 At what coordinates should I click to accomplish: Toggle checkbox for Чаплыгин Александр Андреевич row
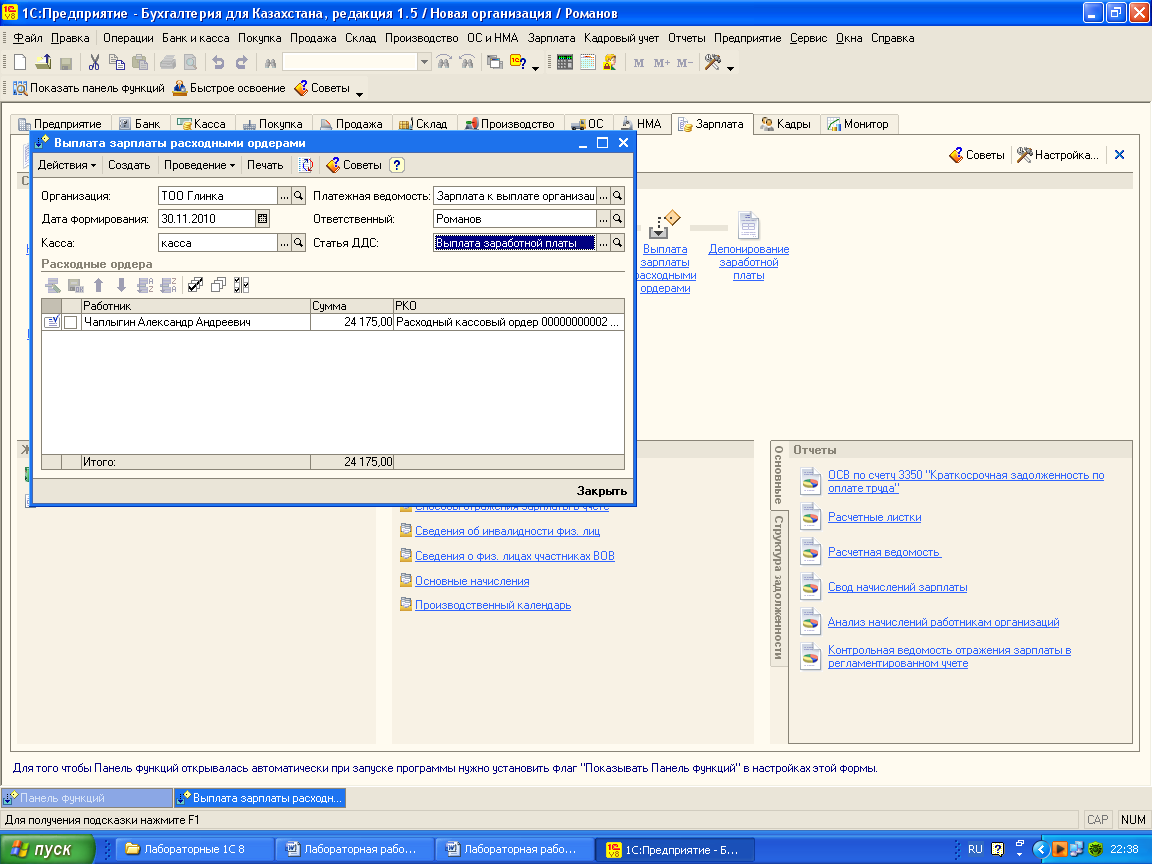pos(71,323)
